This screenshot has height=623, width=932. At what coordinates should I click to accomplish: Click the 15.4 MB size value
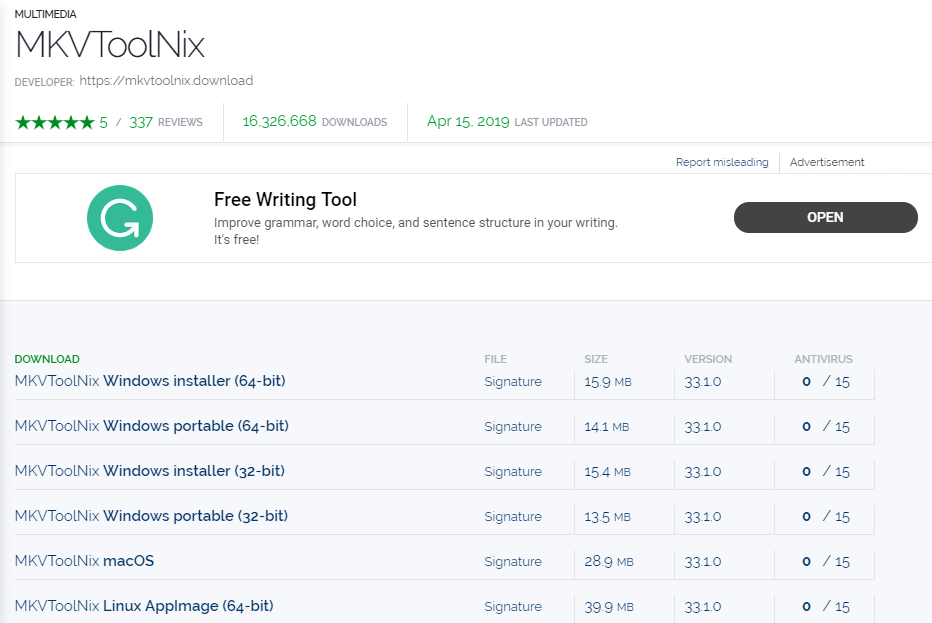[x=607, y=472]
